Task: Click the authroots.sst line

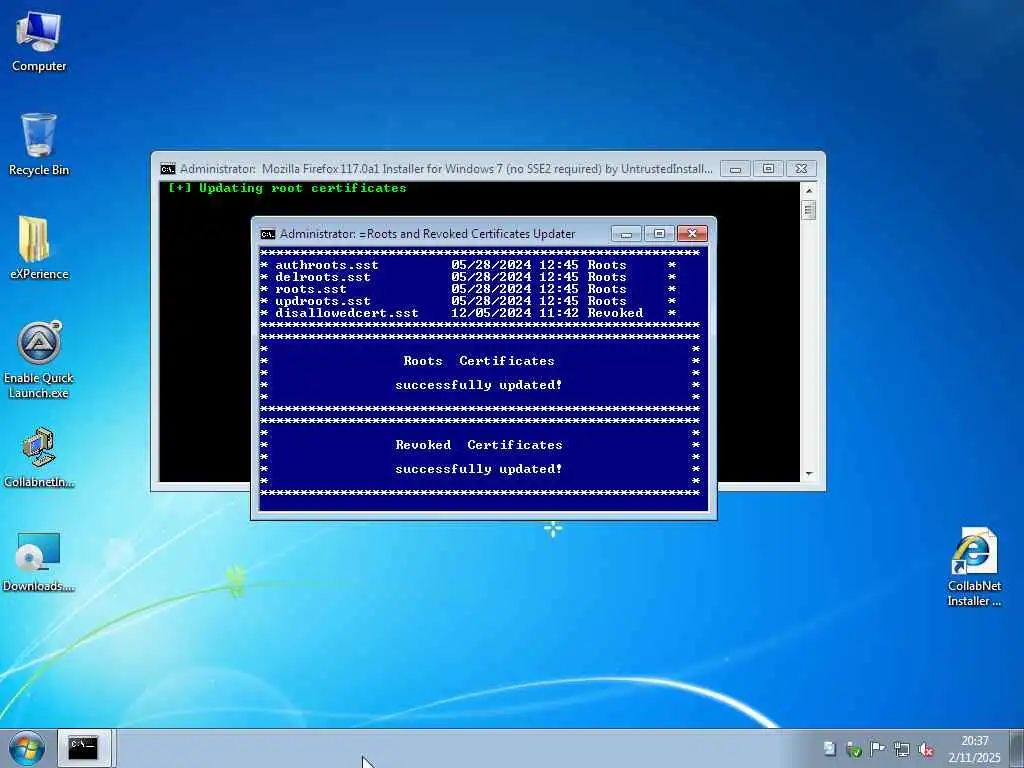Action: pos(468,265)
